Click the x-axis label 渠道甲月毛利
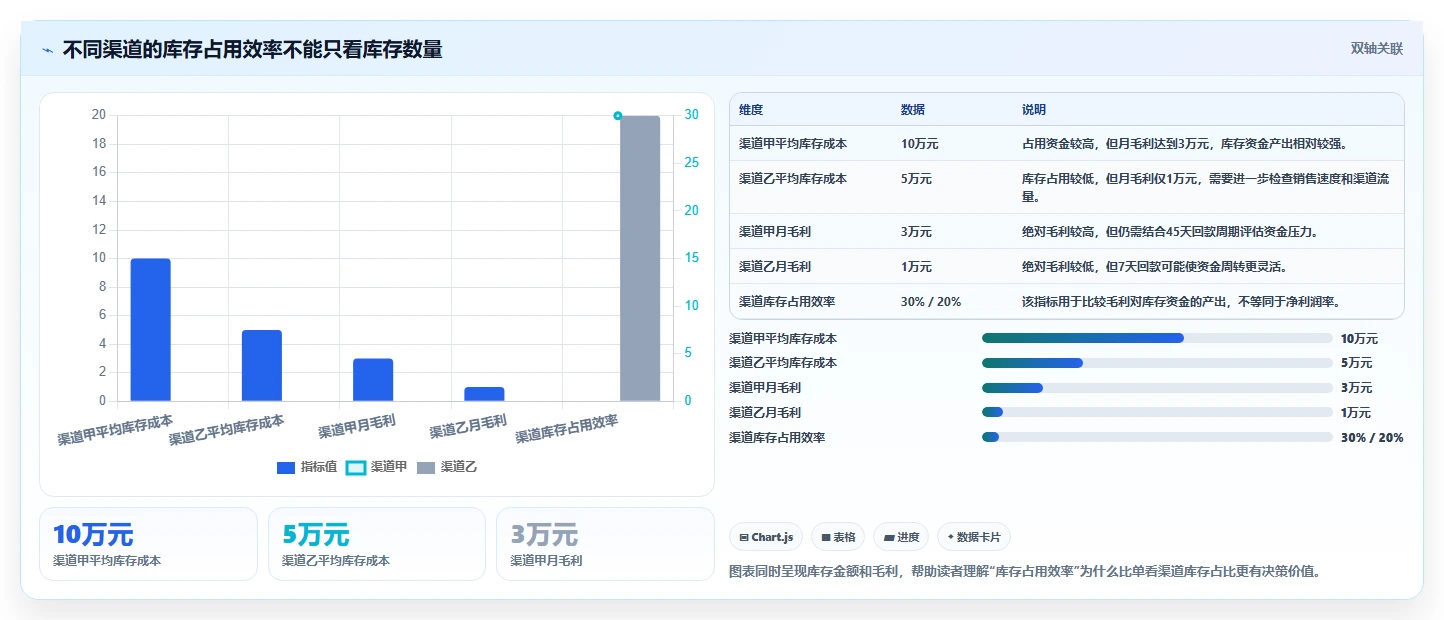The width and height of the screenshot is (1444, 620). click(357, 427)
